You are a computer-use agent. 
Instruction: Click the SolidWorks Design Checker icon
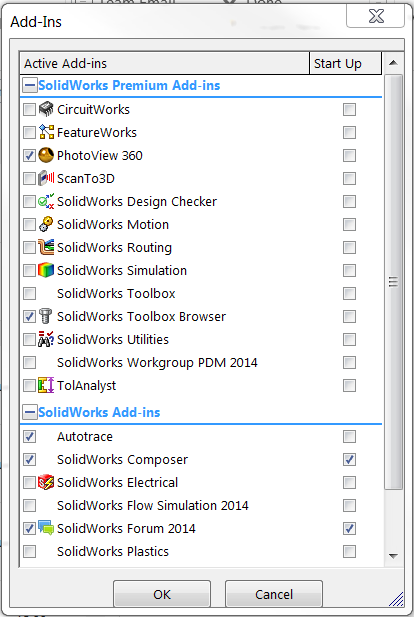(x=46, y=201)
